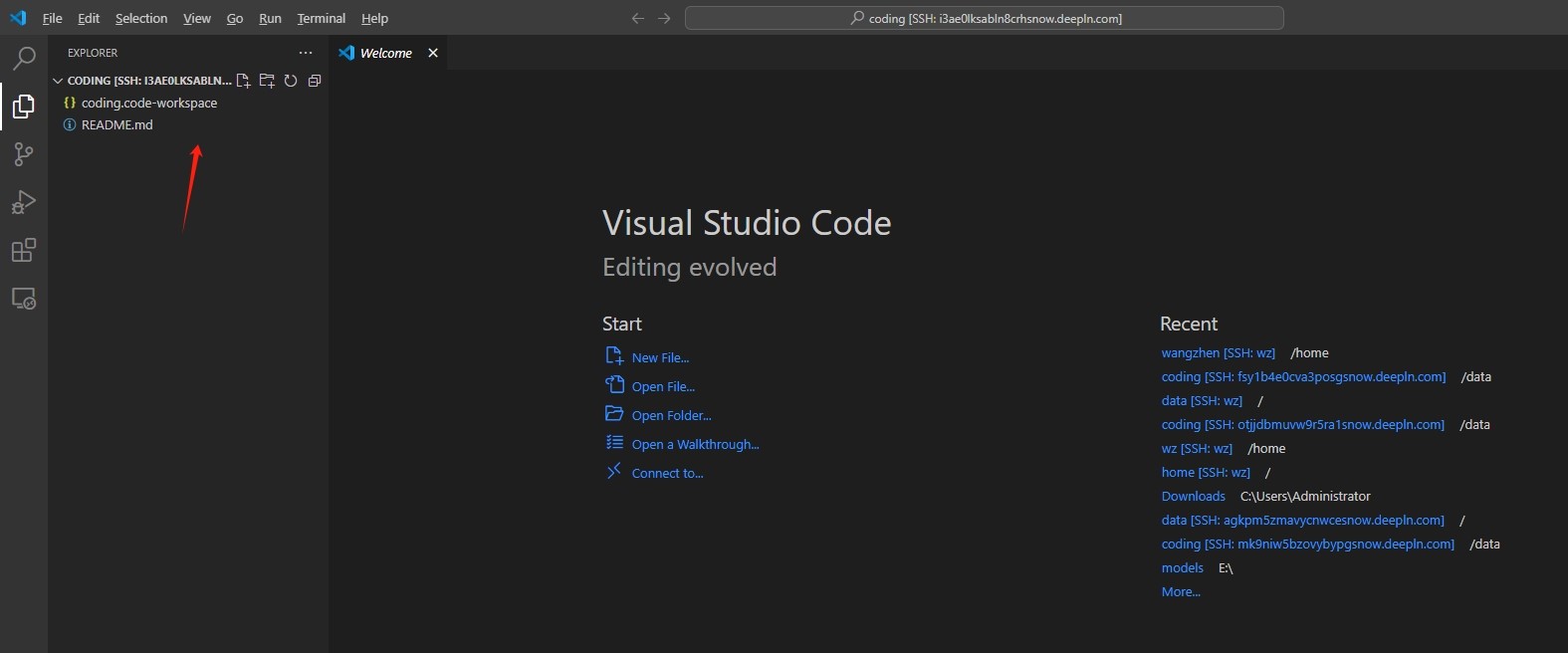Open the Run menu
1568x653 pixels.
[x=270, y=18]
